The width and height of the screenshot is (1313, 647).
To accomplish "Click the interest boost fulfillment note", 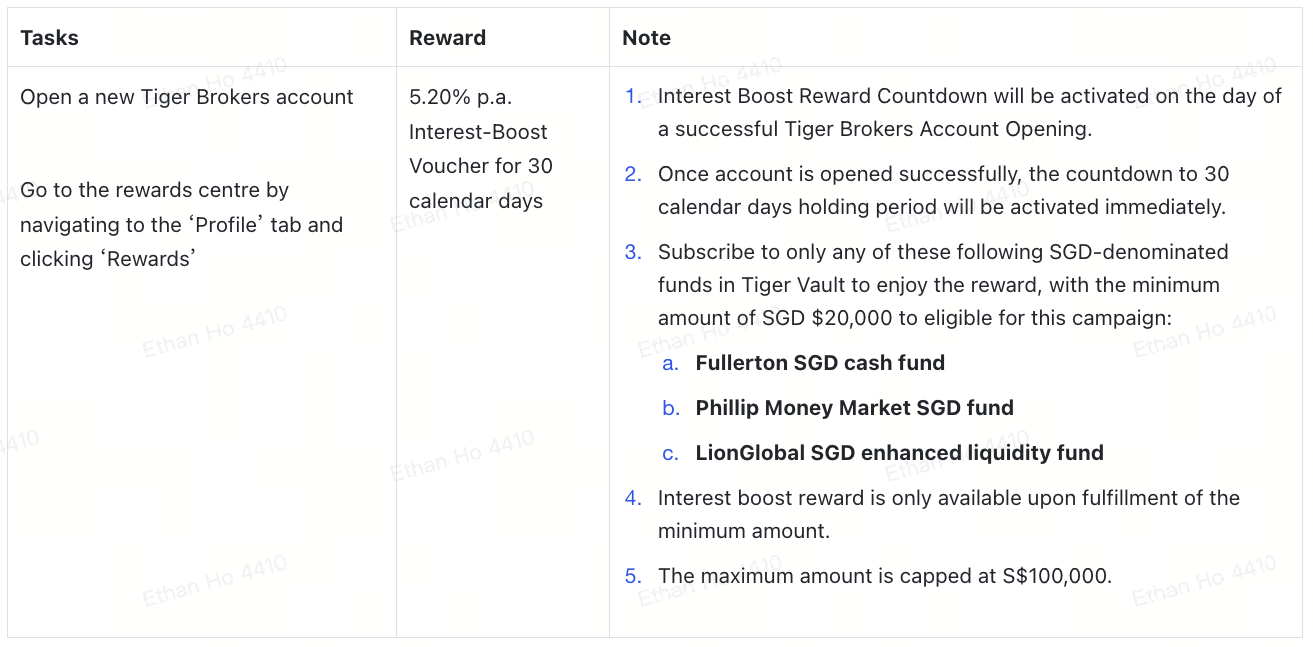I will coord(948,514).
